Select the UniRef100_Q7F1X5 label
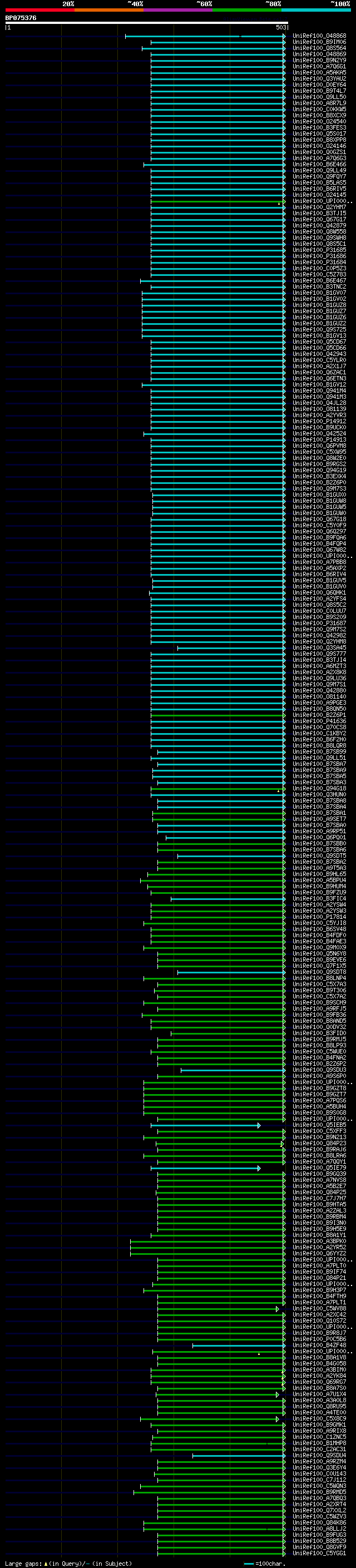The height and width of the screenshot is (1568, 356). click(319, 966)
